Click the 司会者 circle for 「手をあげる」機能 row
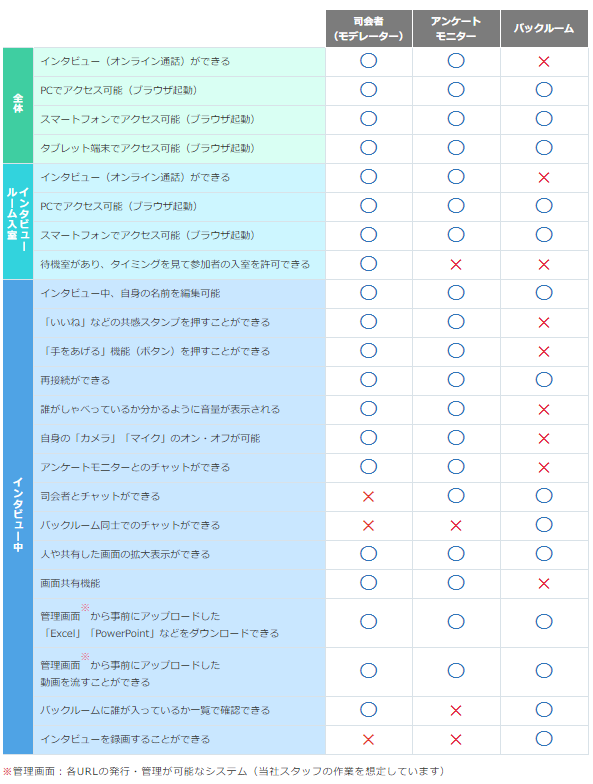 pyautogui.click(x=368, y=351)
